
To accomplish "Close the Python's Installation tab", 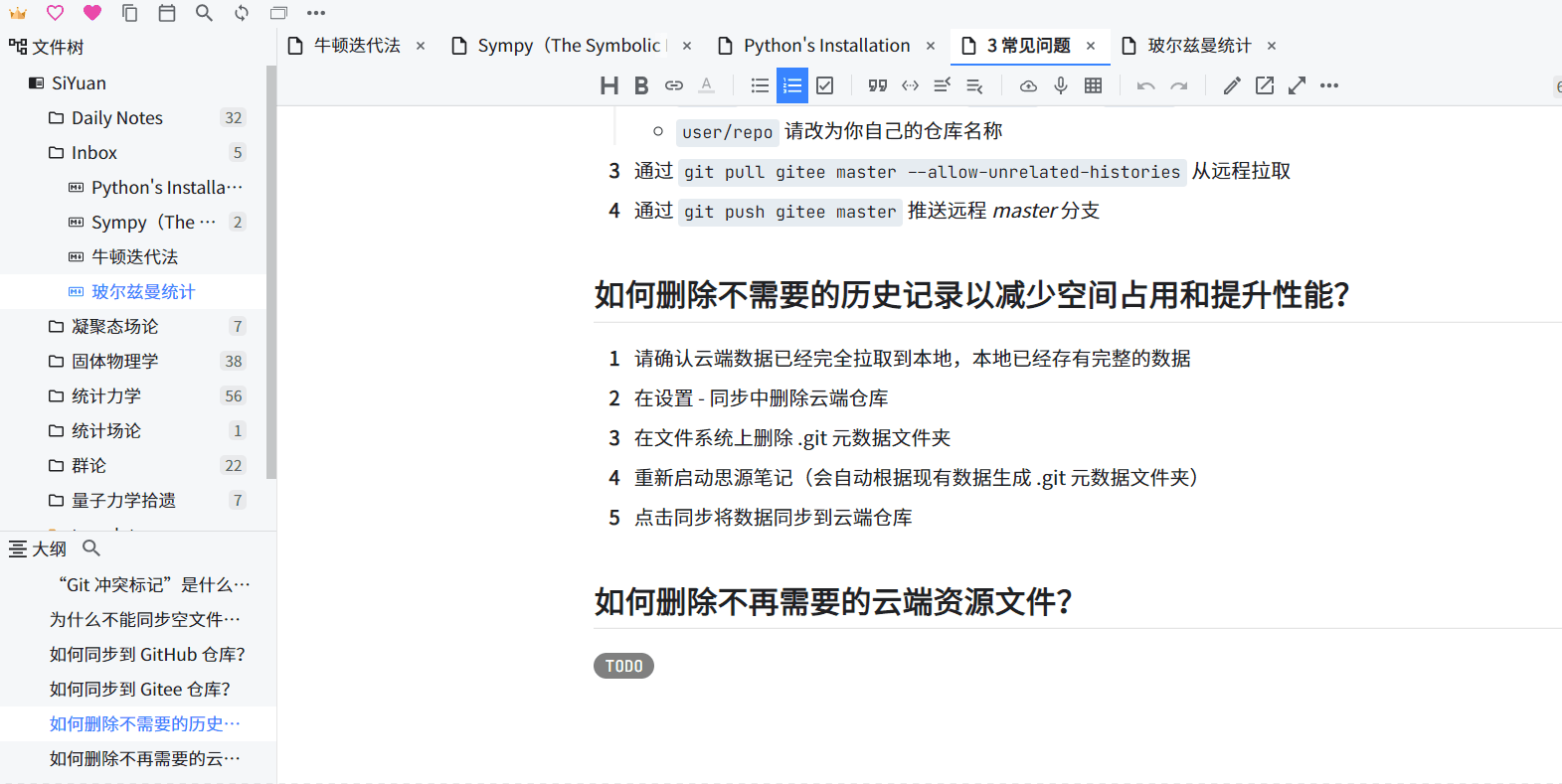I will coord(931,46).
